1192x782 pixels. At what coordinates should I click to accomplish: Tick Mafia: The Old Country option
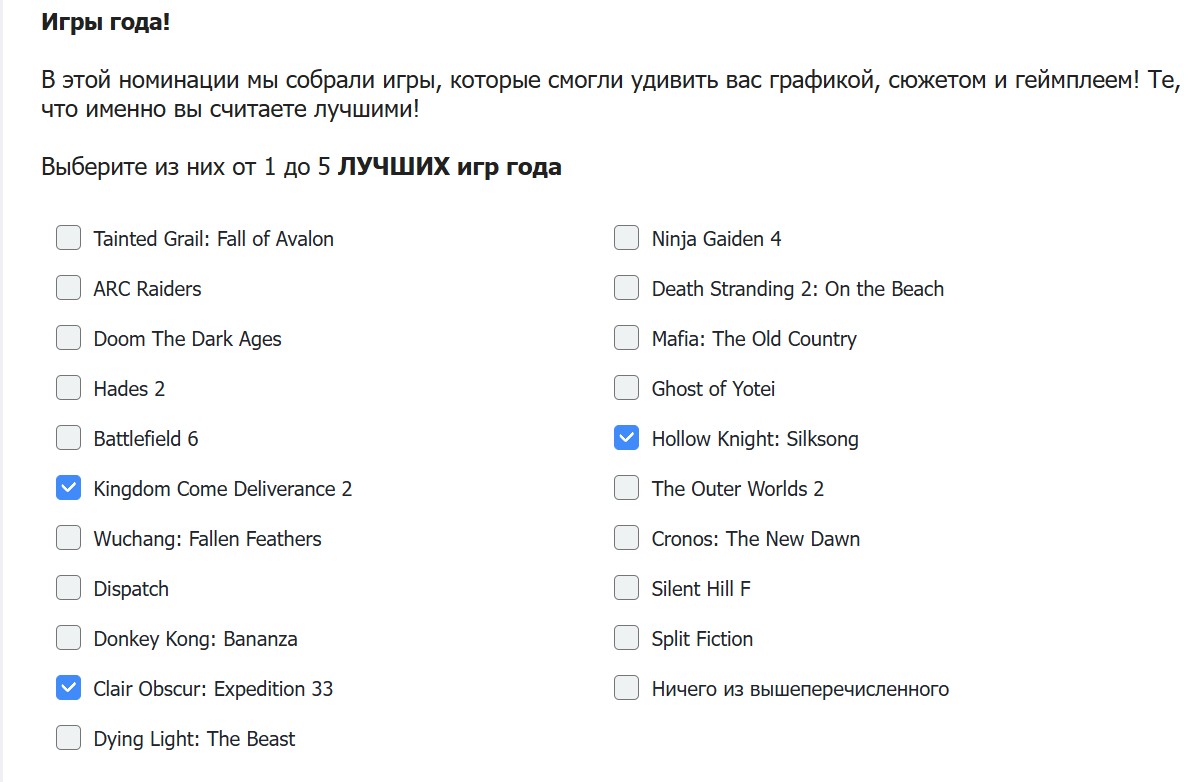626,338
